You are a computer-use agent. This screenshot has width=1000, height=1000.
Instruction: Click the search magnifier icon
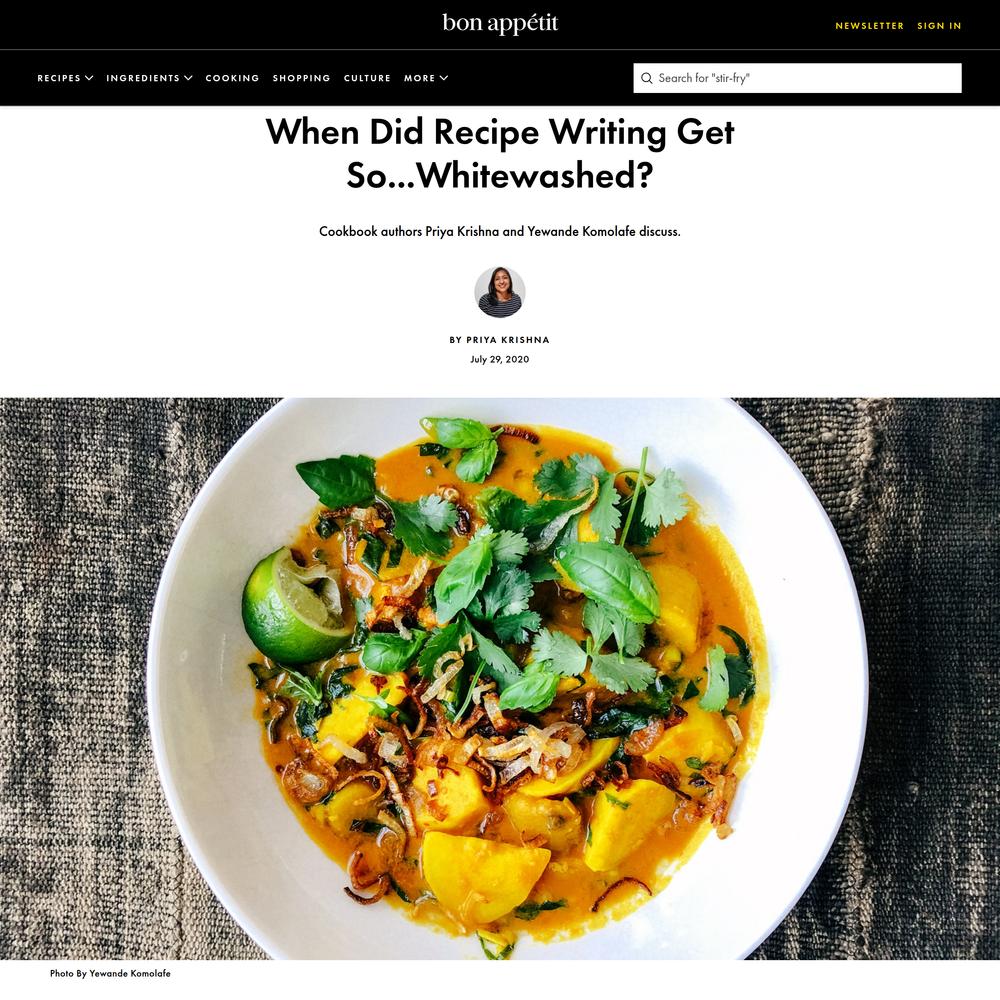[x=647, y=78]
